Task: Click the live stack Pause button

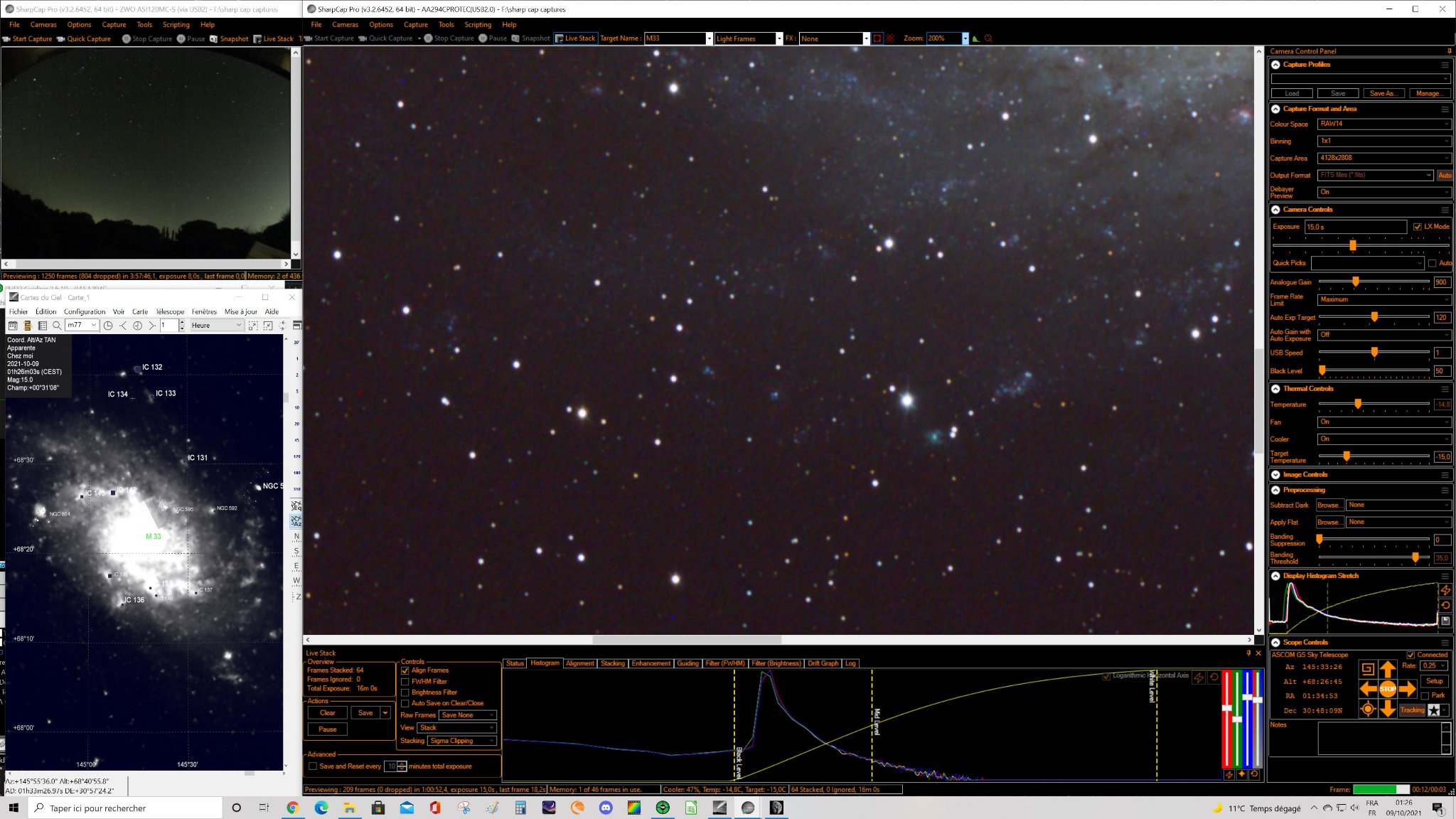Action: point(328,729)
